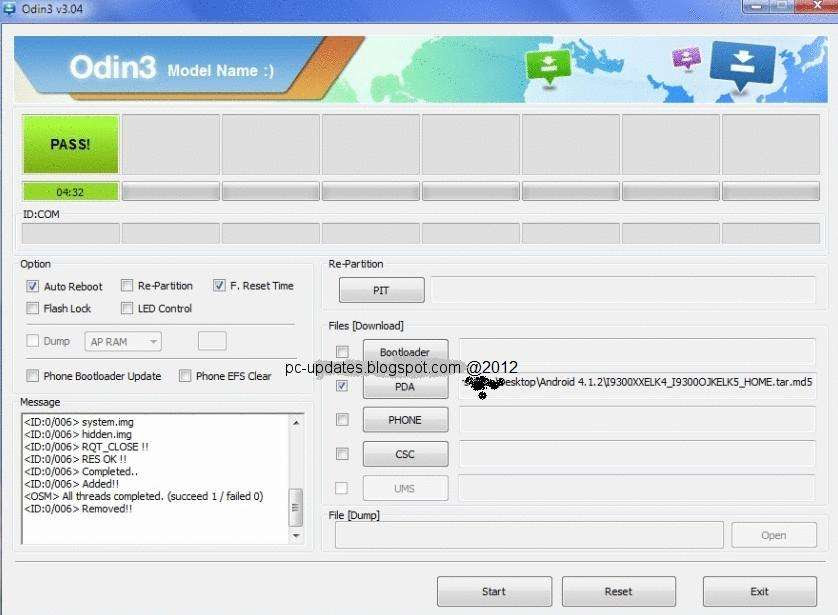Enable Flash Lock checkbox
Image resolution: width=838 pixels, height=615 pixels.
click(x=33, y=308)
